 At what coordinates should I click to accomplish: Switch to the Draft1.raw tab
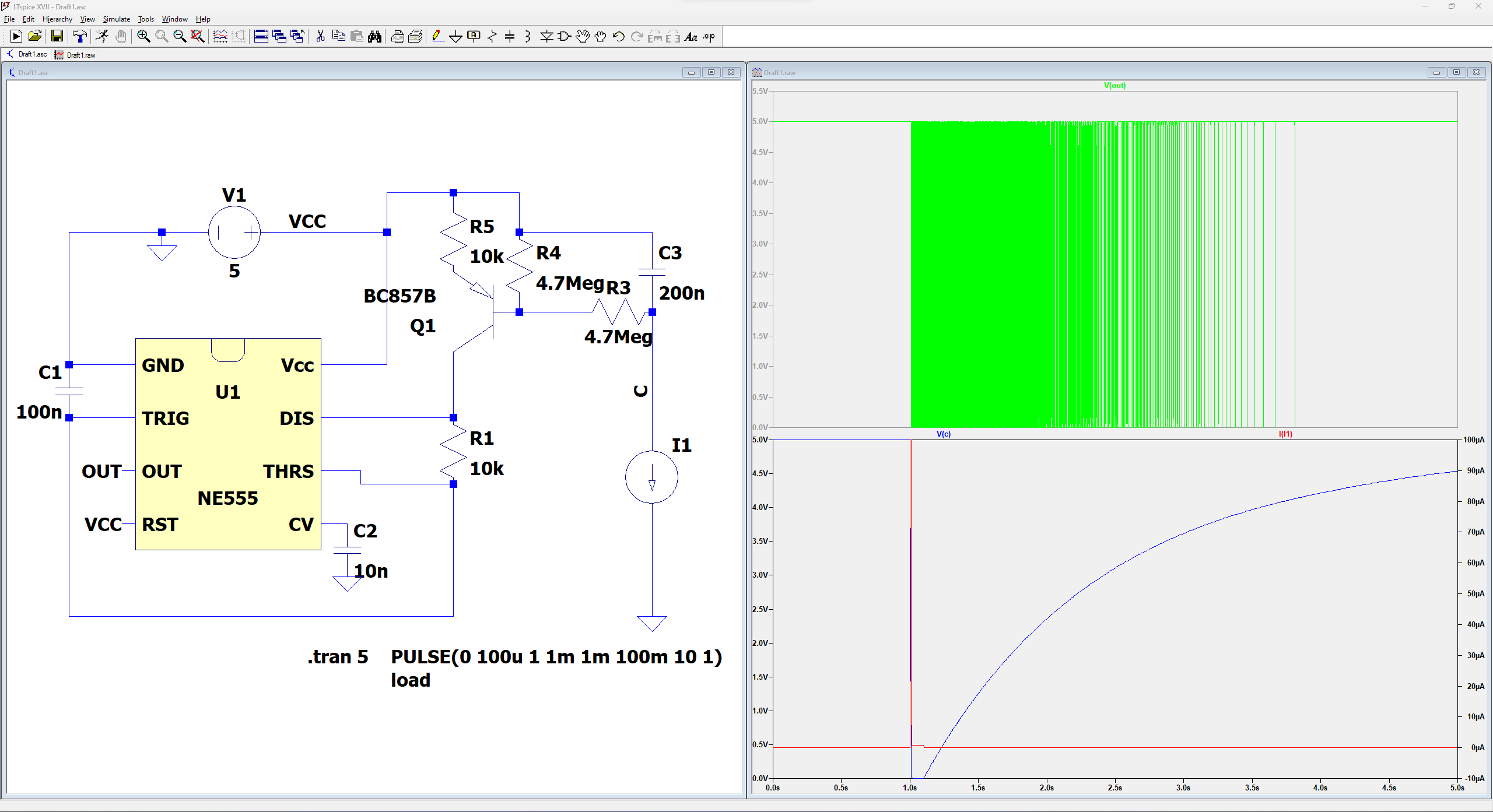pyautogui.click(x=75, y=55)
